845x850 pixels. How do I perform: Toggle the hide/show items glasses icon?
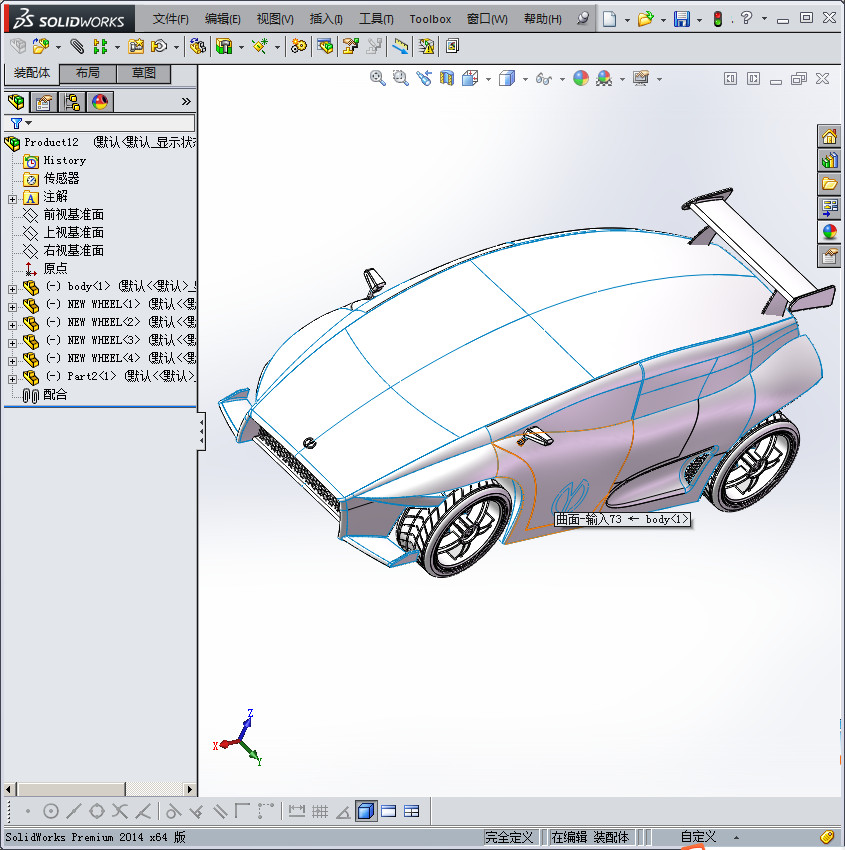coord(543,78)
